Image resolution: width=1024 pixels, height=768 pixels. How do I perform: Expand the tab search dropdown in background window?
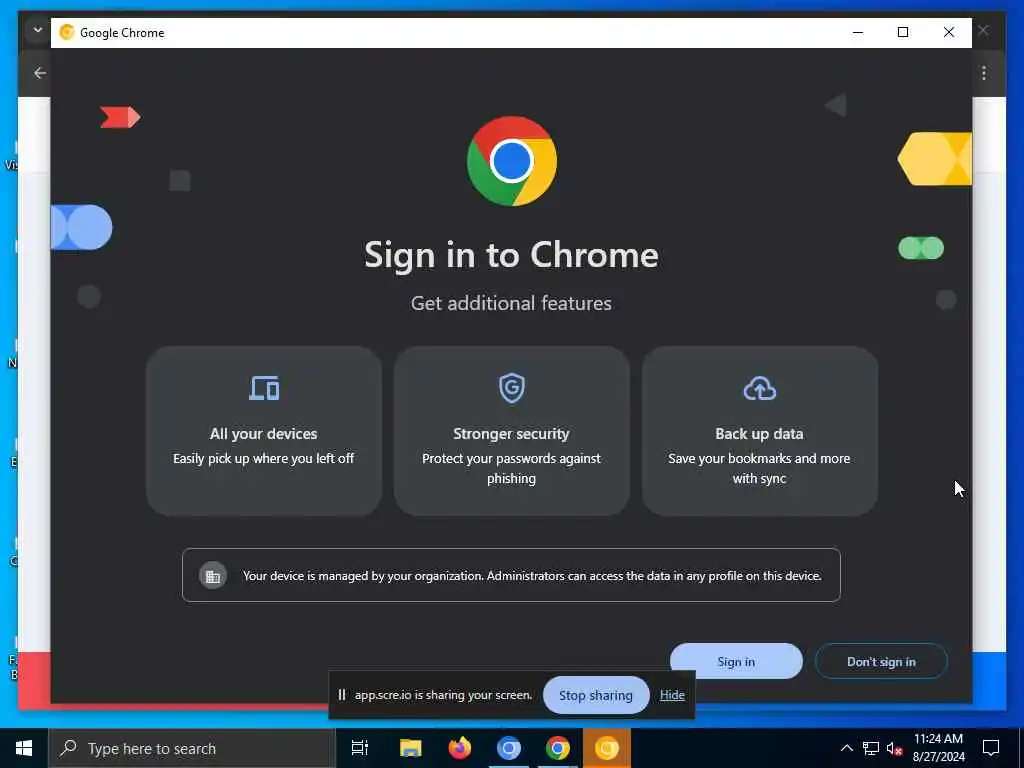(37, 30)
